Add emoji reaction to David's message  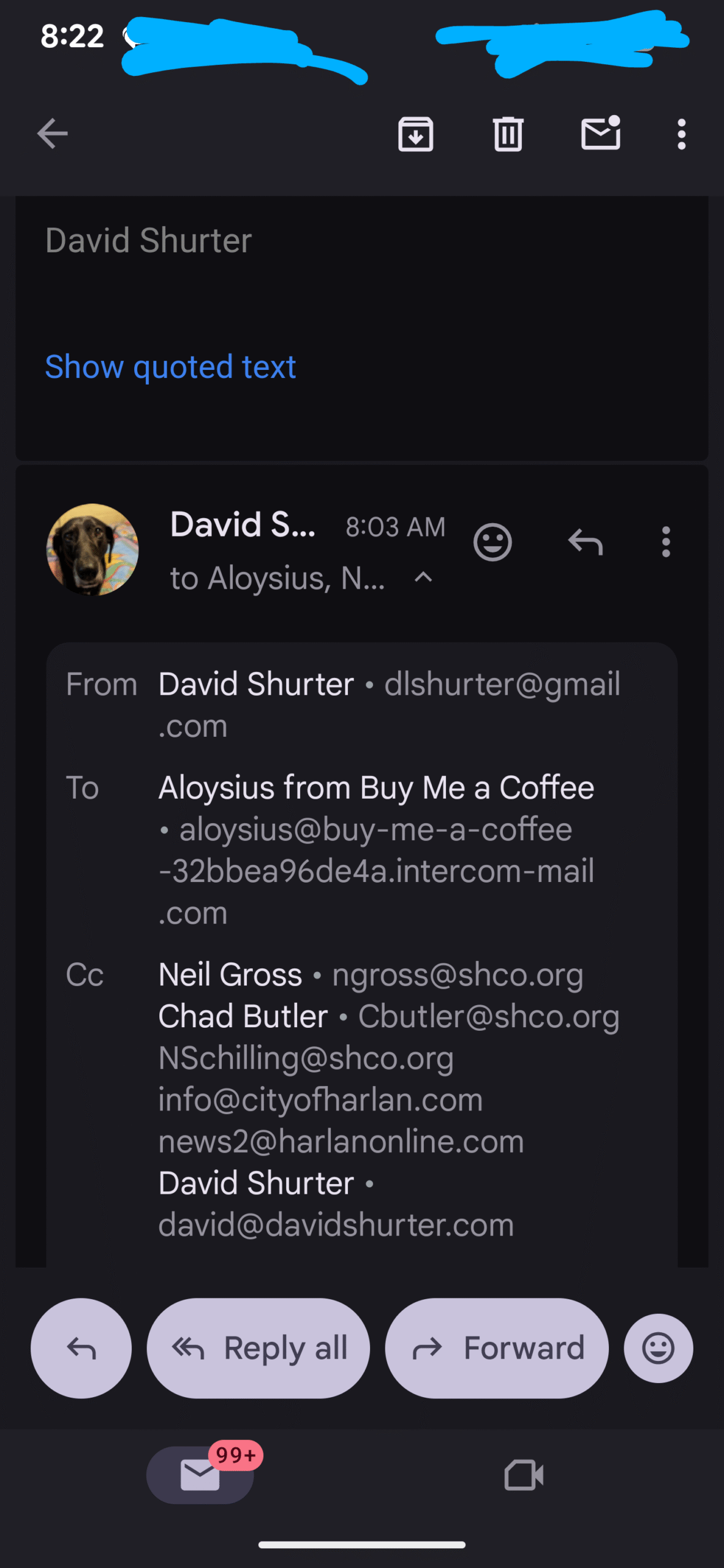(x=492, y=542)
